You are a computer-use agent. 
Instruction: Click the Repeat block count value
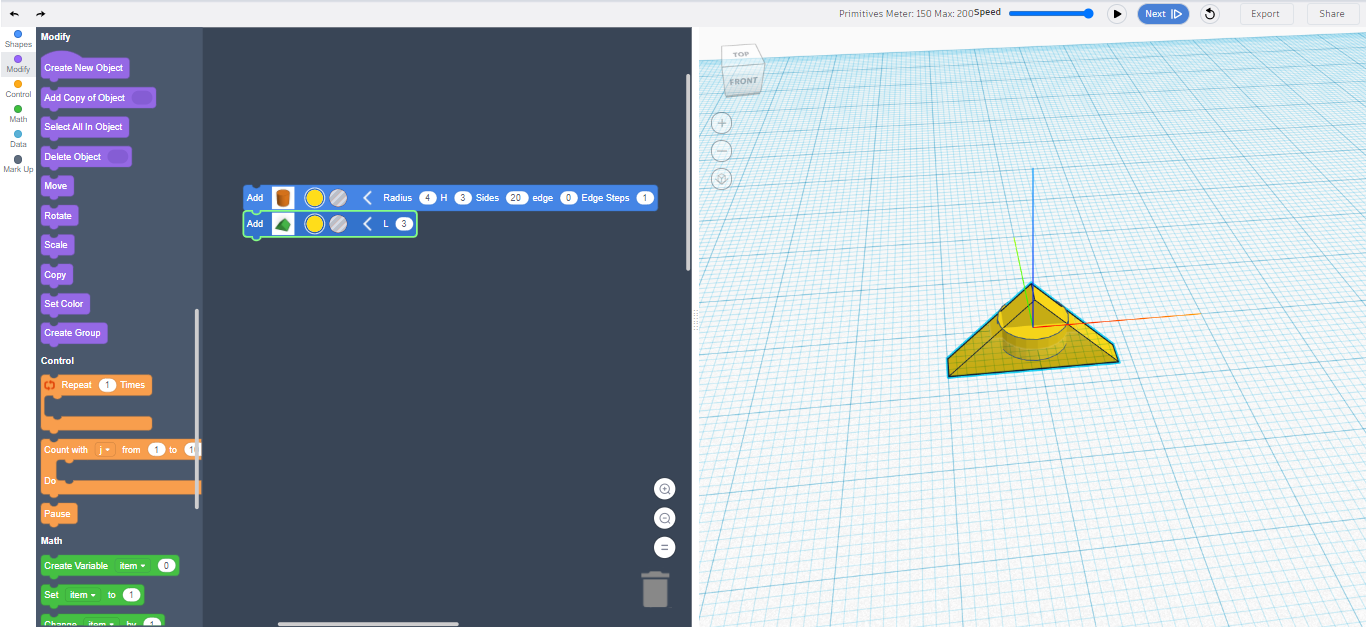coord(107,385)
